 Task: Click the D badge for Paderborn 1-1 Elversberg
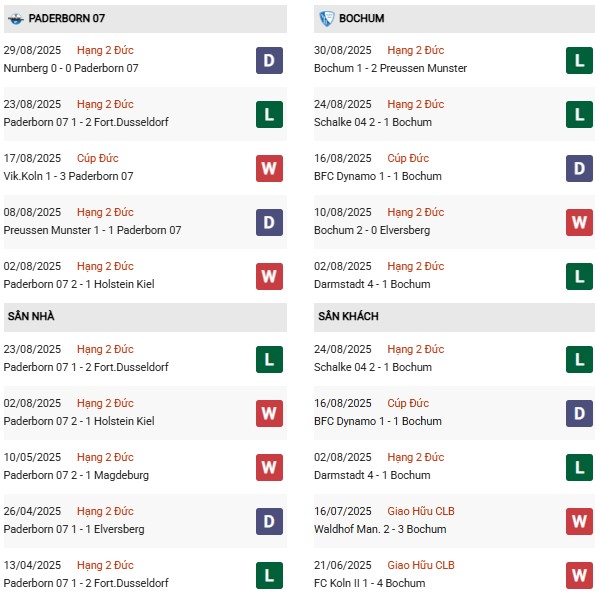[269, 521]
